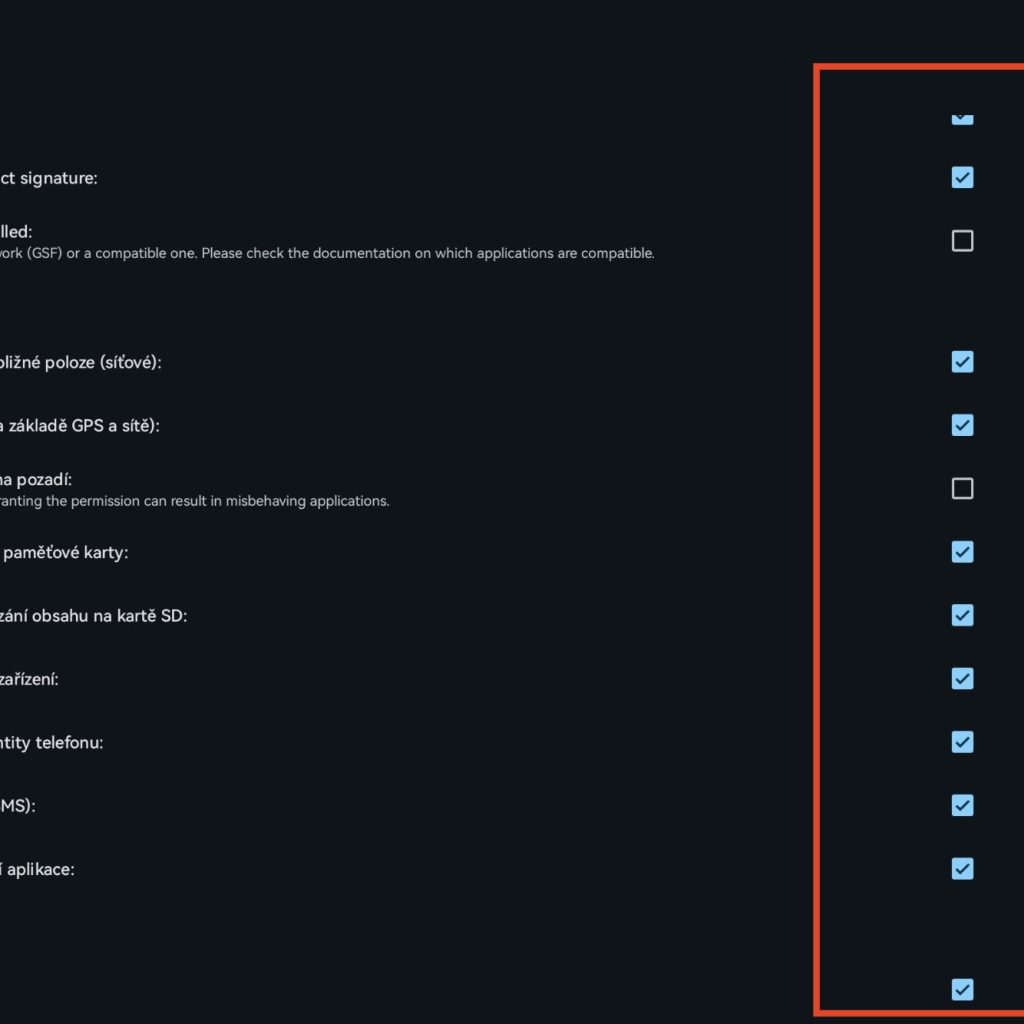Uncheck the checkbox in the 'MS):' row
The image size is (1024, 1024).
click(962, 805)
